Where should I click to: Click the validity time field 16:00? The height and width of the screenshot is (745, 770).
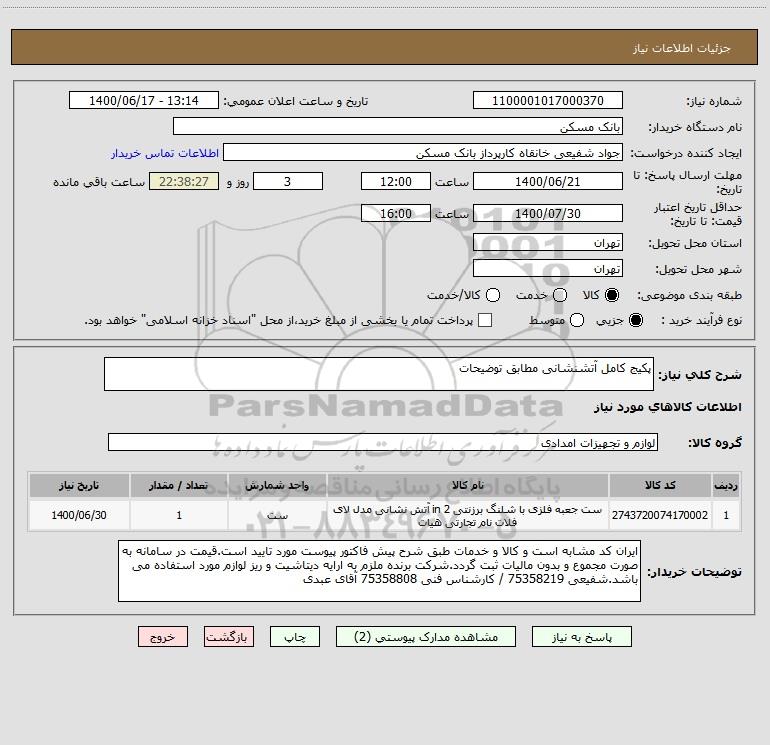(396, 213)
